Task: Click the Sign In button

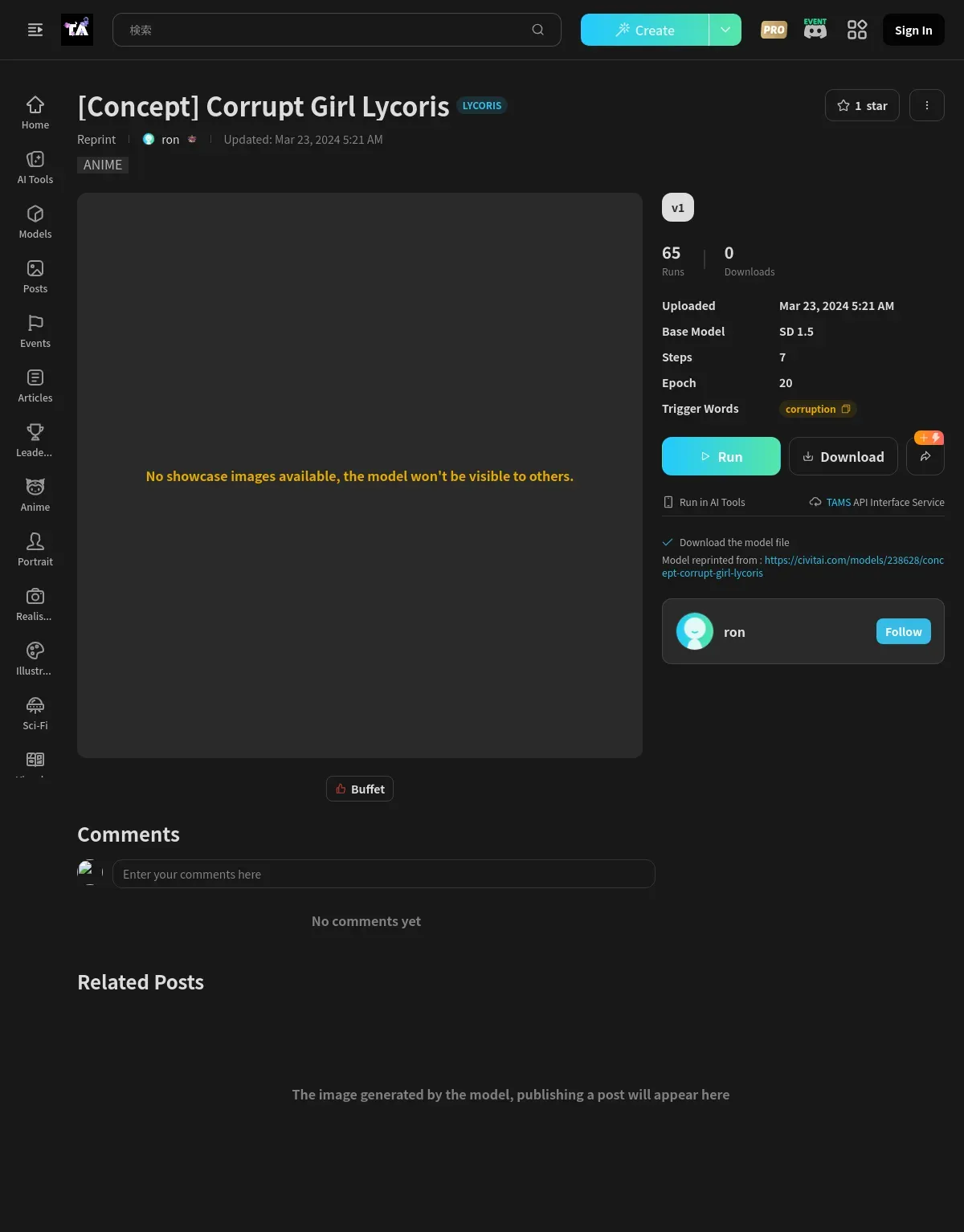Action: click(913, 30)
